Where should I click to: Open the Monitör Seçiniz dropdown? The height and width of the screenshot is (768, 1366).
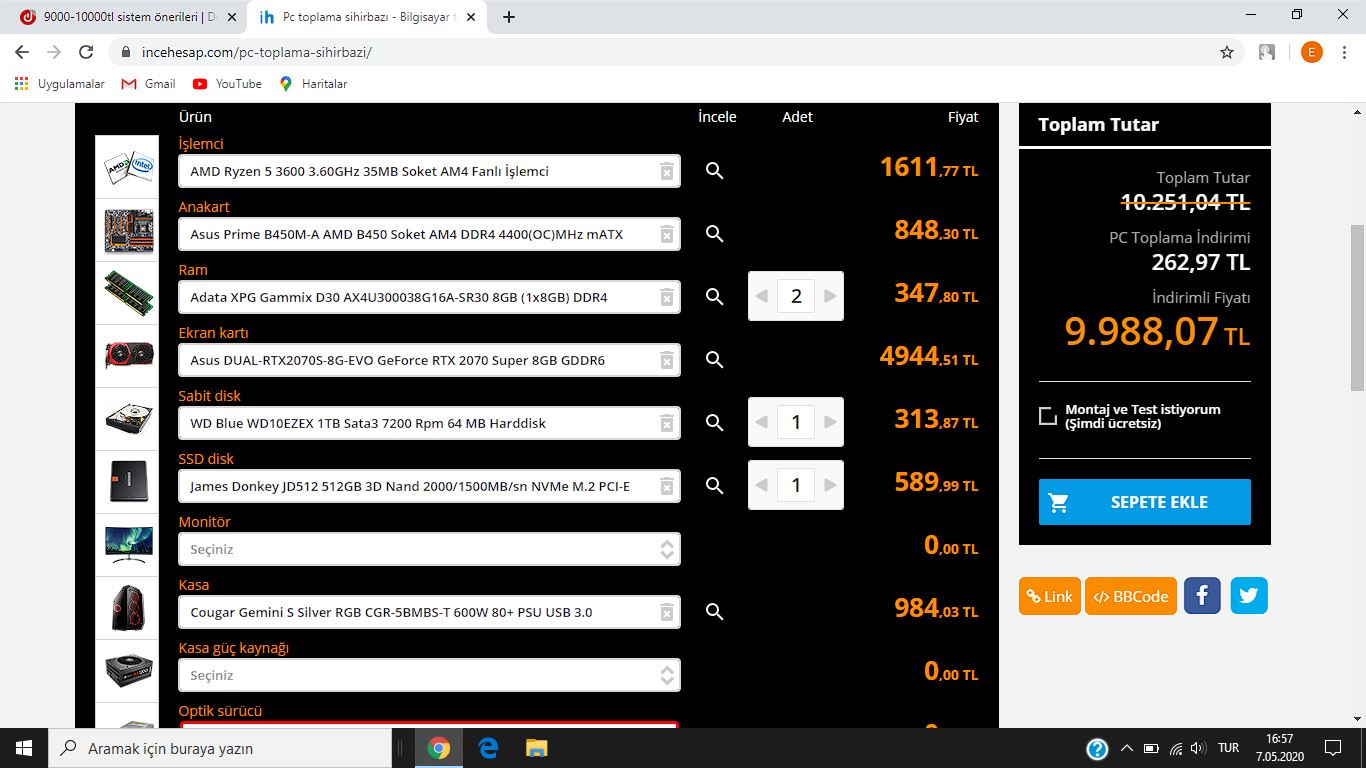pos(429,549)
